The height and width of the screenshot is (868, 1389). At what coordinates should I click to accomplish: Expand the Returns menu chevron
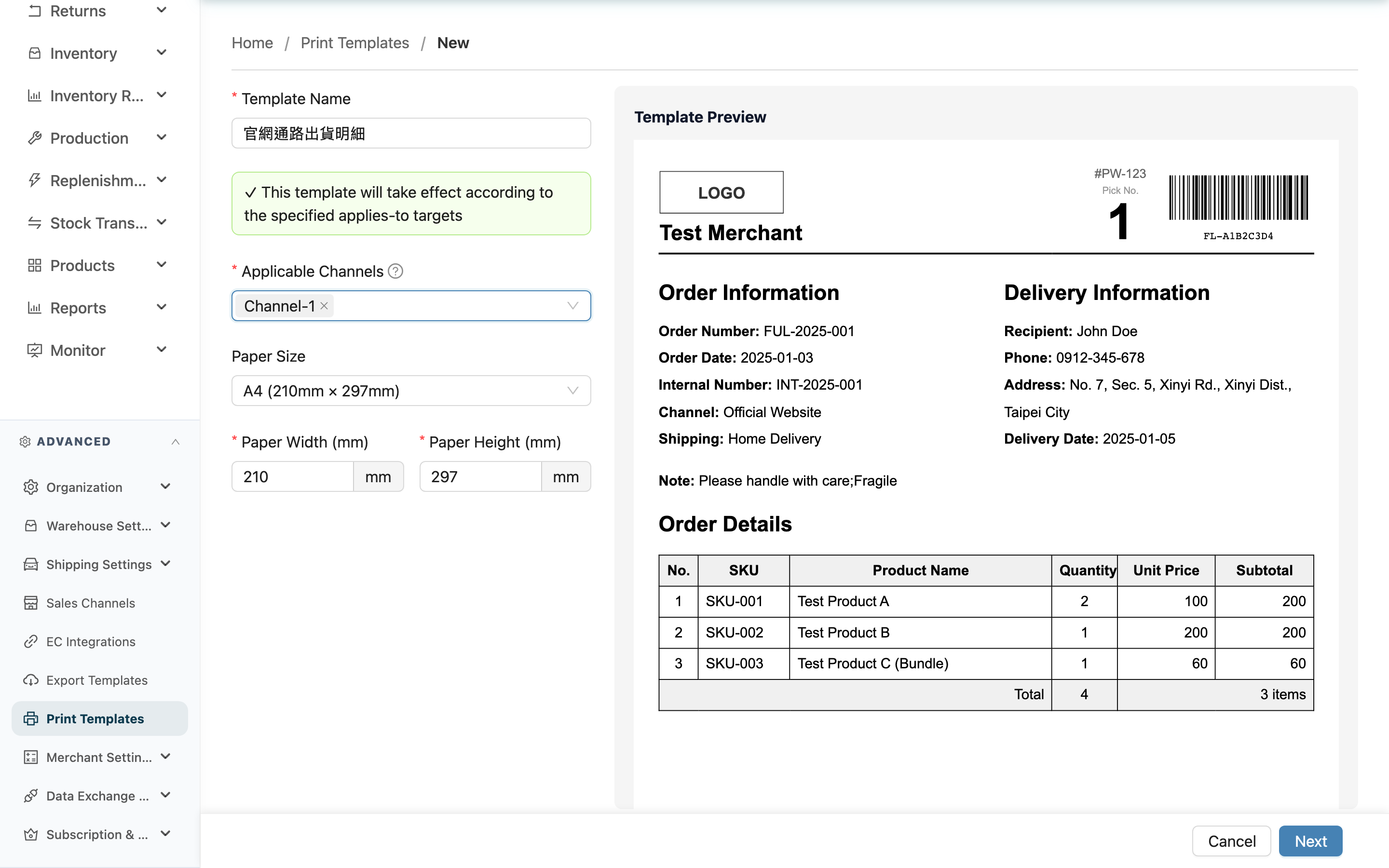162,10
